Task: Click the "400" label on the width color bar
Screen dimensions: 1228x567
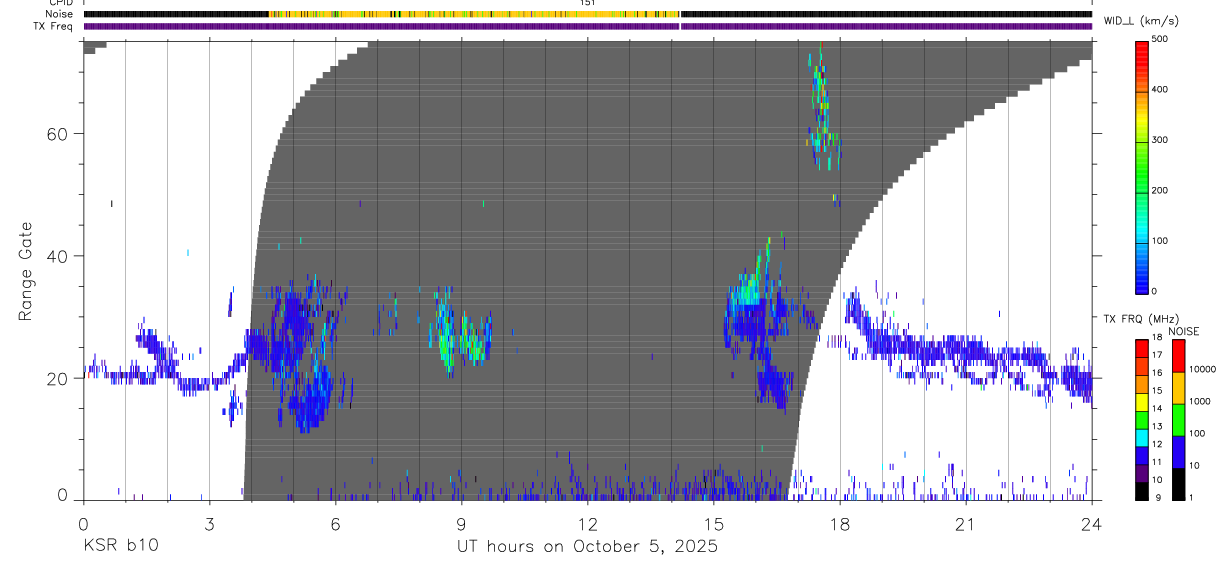Action: [1160, 89]
